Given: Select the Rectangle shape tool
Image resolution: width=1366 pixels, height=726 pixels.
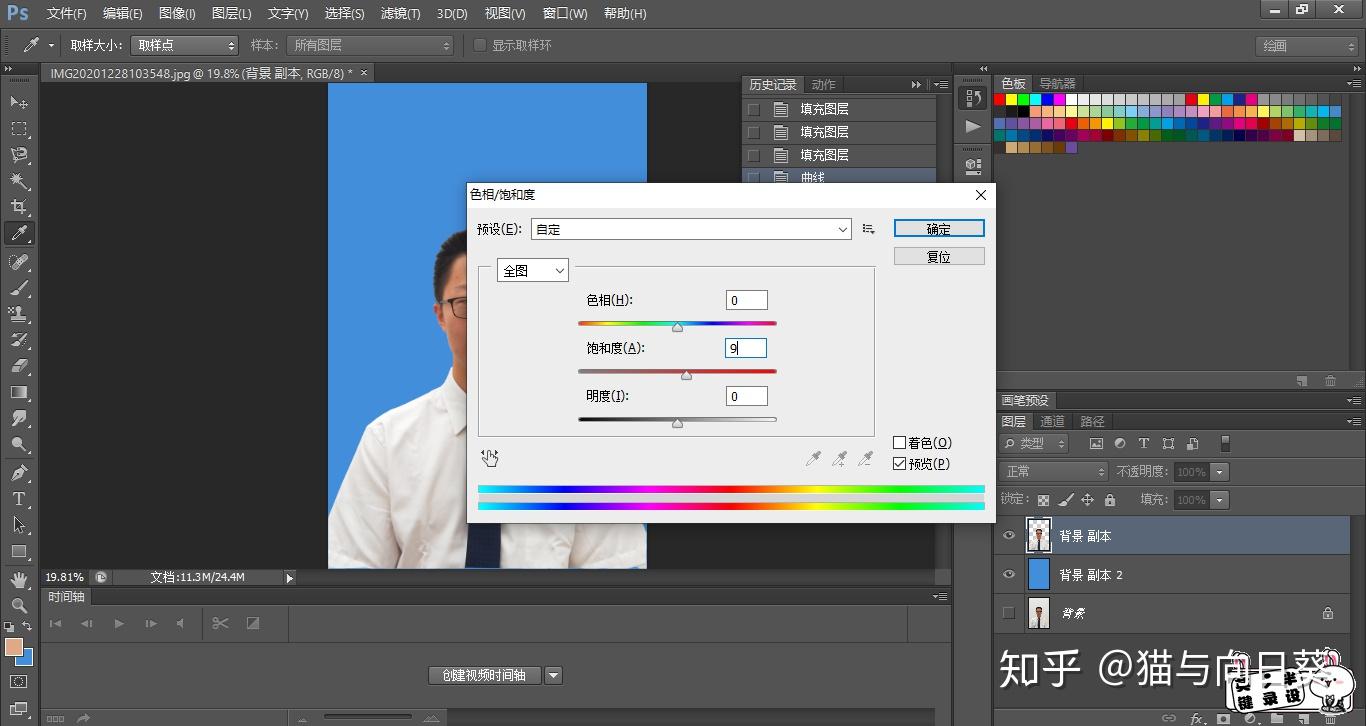Looking at the screenshot, I should [19, 551].
